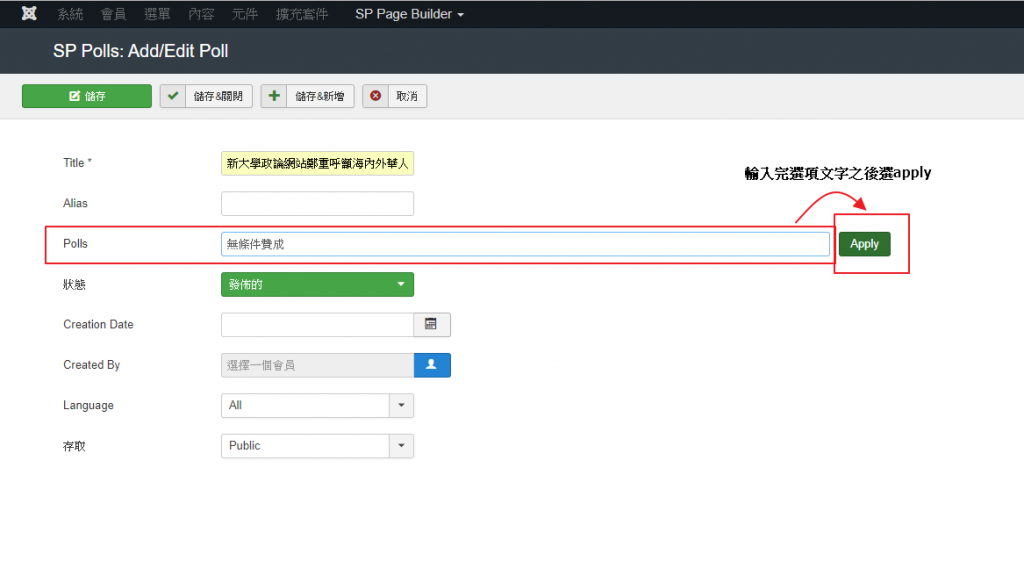
Task: Click the green 儲存 save button
Action: (x=87, y=96)
